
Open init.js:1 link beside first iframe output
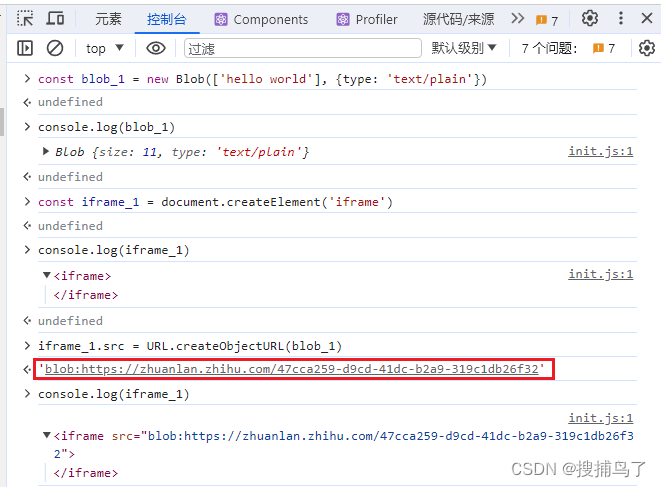point(601,274)
